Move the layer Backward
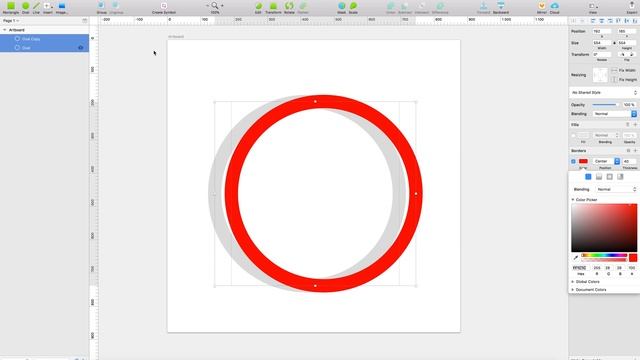 tap(501, 6)
